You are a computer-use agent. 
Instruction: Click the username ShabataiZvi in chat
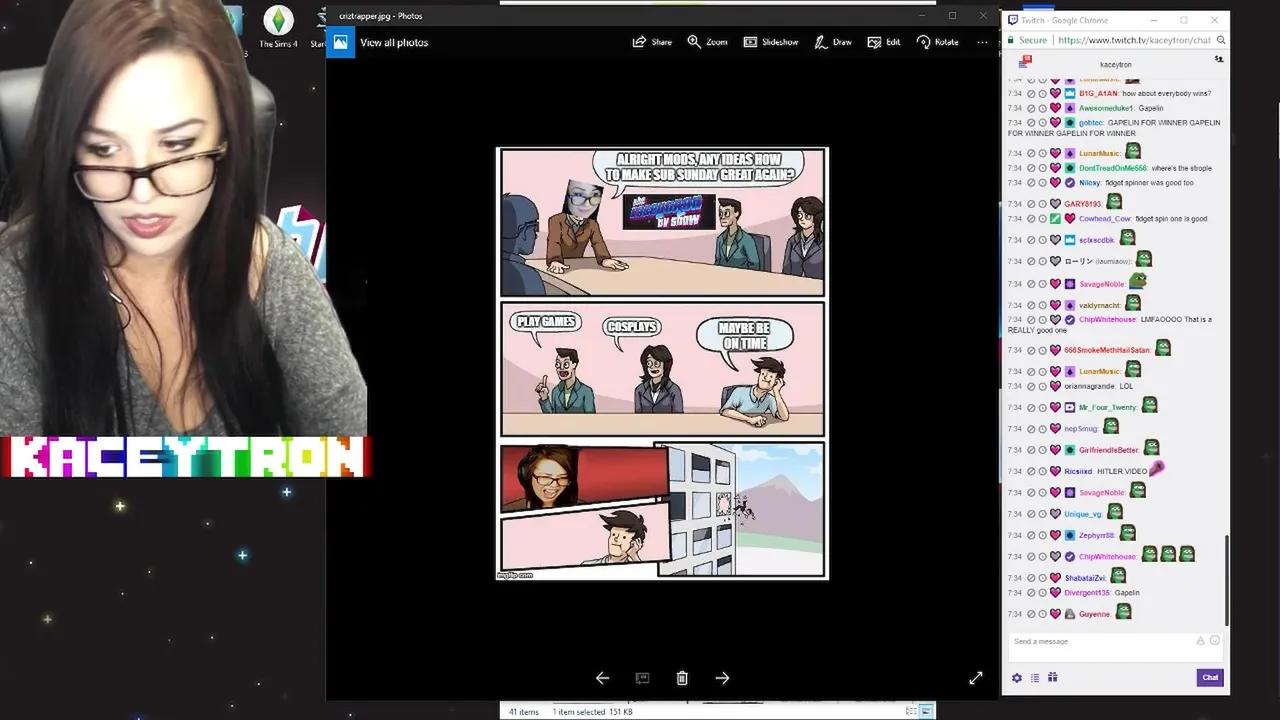pyautogui.click(x=1085, y=578)
